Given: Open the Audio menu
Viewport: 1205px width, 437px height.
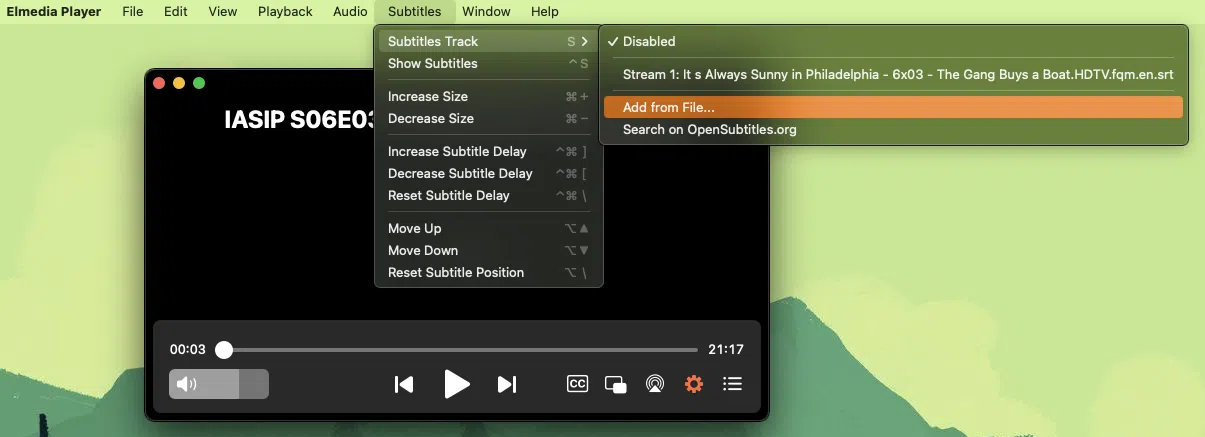Looking at the screenshot, I should click(350, 12).
